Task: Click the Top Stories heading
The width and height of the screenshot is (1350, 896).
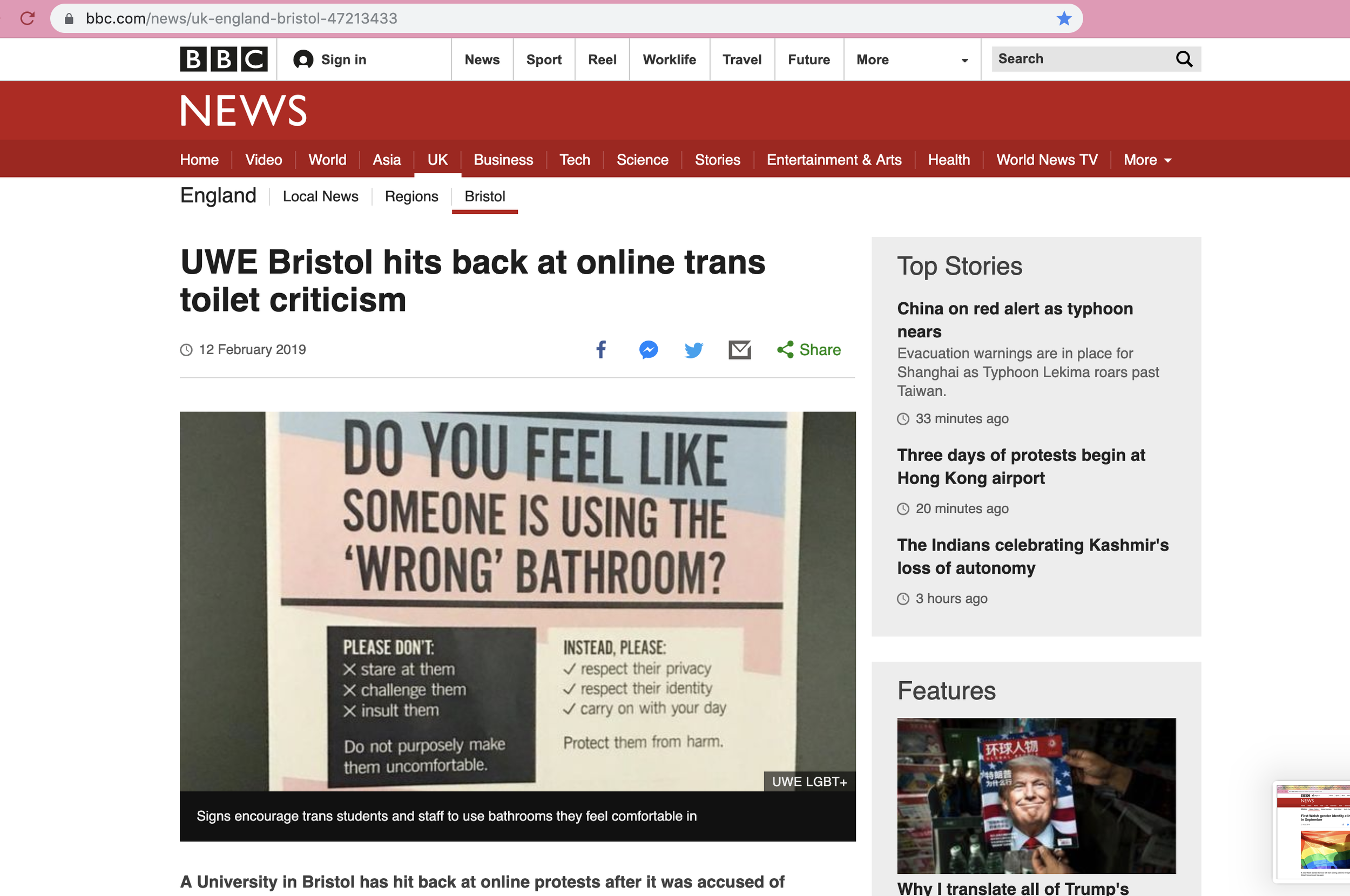Action: pos(959,266)
